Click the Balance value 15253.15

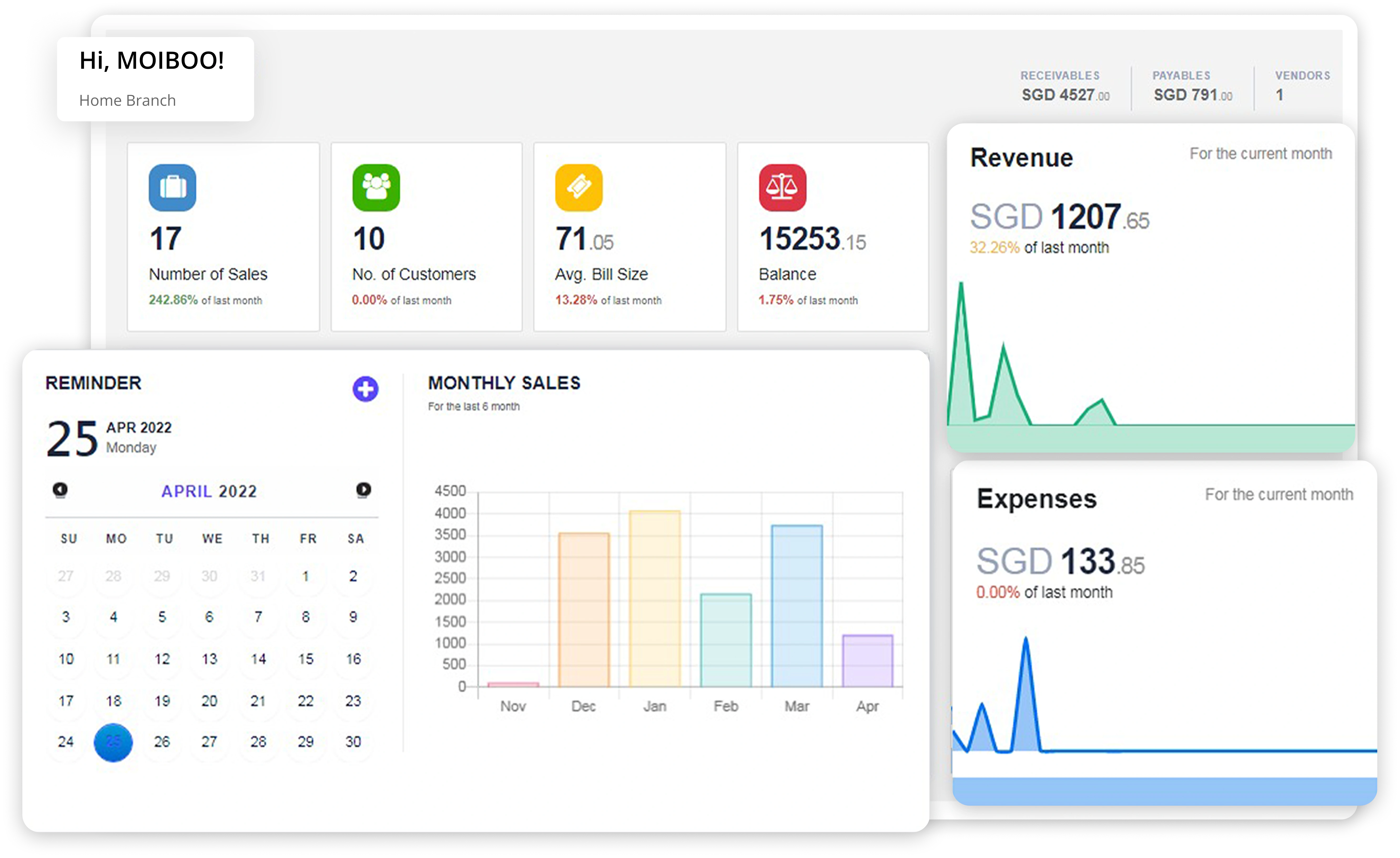point(813,239)
